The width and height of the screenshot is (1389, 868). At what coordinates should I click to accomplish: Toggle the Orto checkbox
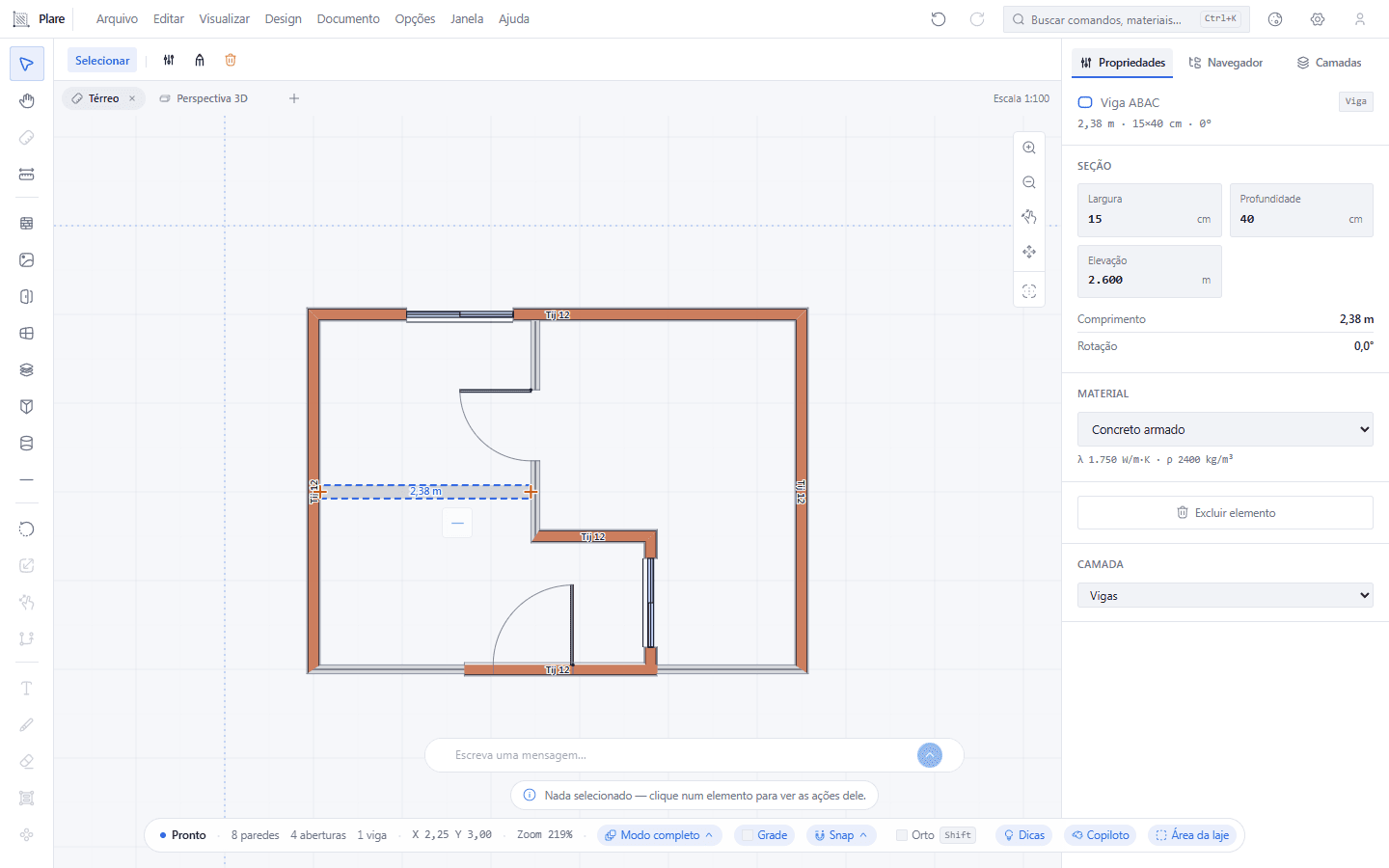pos(902,835)
